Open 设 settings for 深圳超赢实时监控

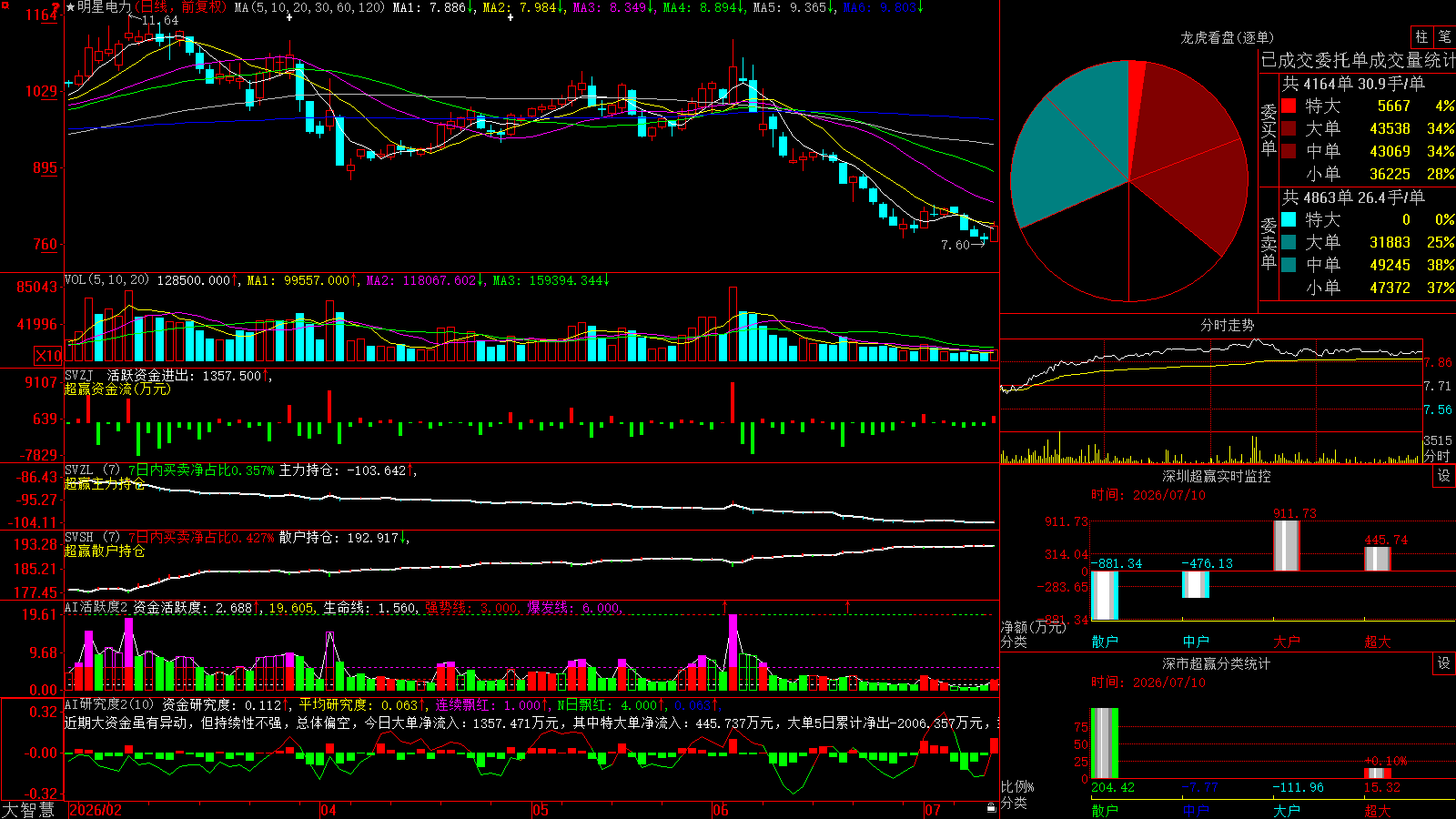[x=1444, y=476]
